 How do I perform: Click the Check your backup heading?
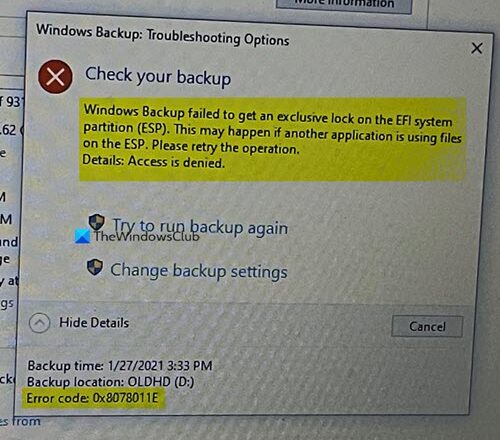158,76
